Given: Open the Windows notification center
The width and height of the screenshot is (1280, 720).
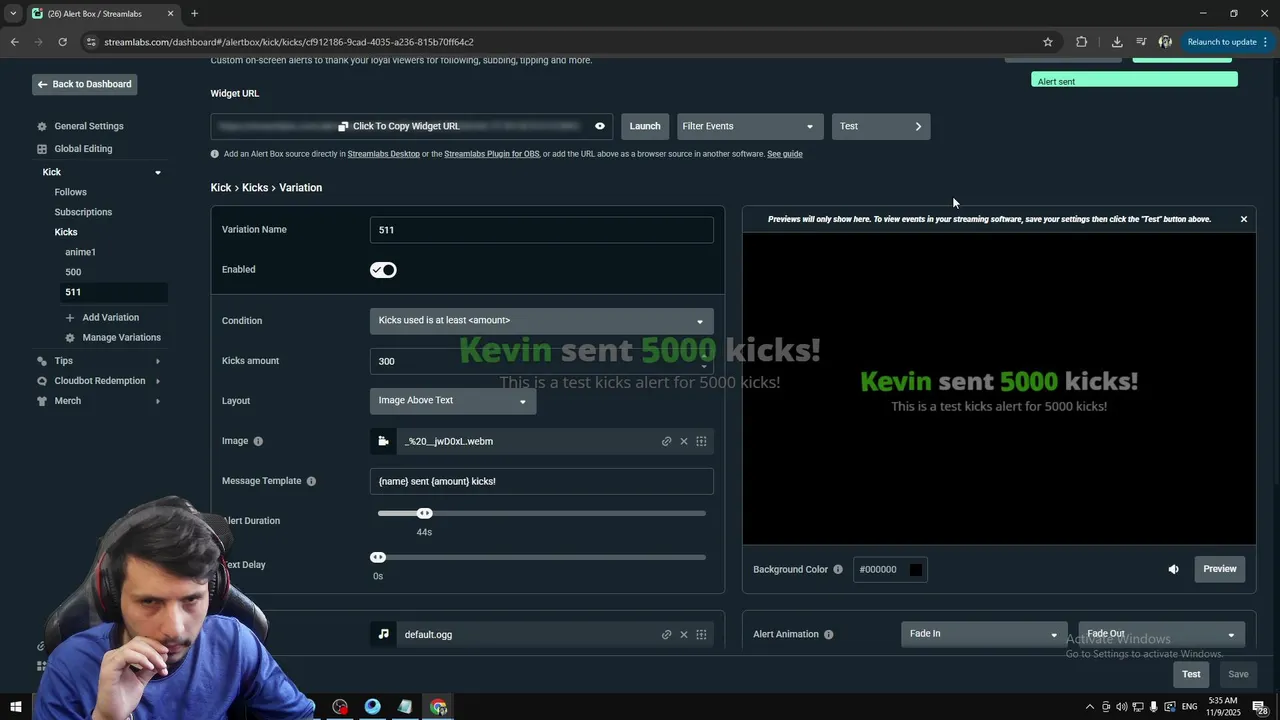Looking at the screenshot, I should click(1260, 707).
